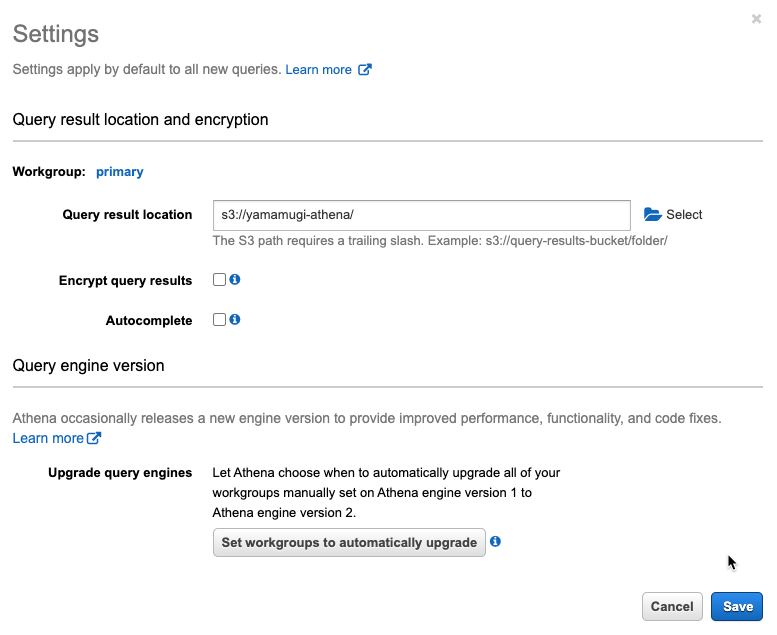Screen dimensions: 777x635
Task: Open the primary workgroup link
Action: 119,172
